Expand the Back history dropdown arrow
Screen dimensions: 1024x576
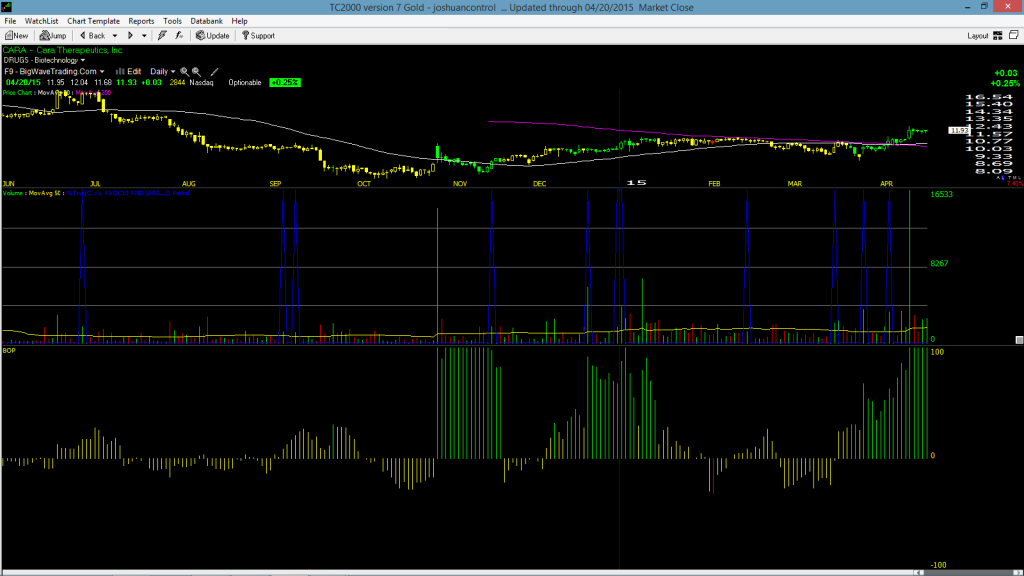point(115,36)
